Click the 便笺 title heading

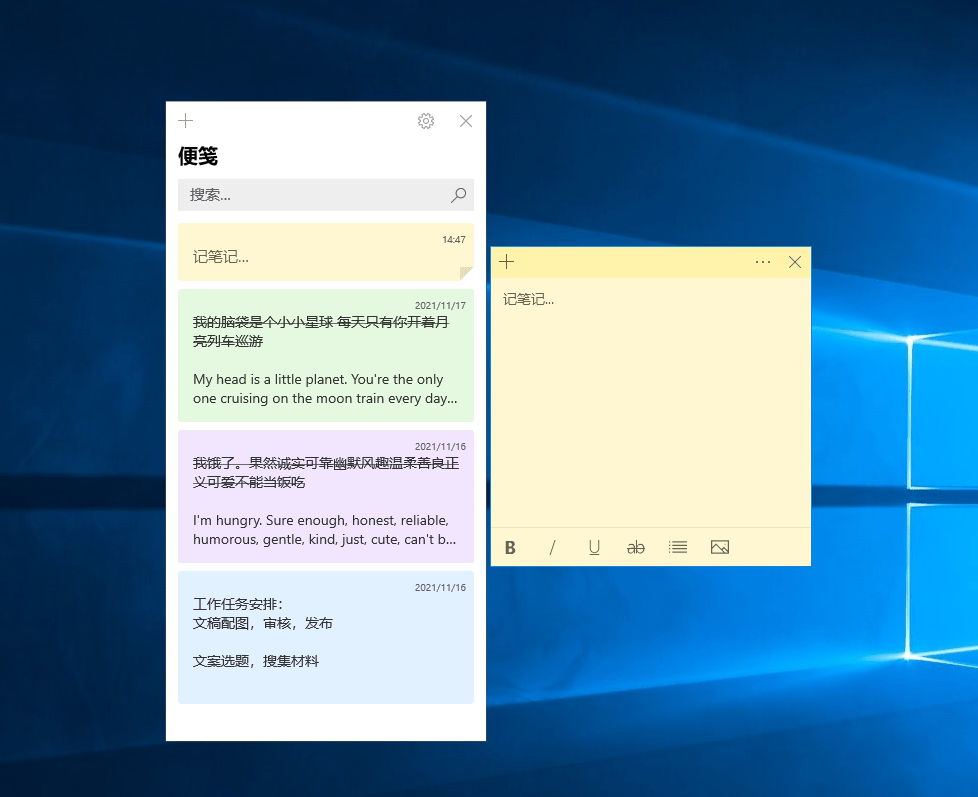[198, 156]
